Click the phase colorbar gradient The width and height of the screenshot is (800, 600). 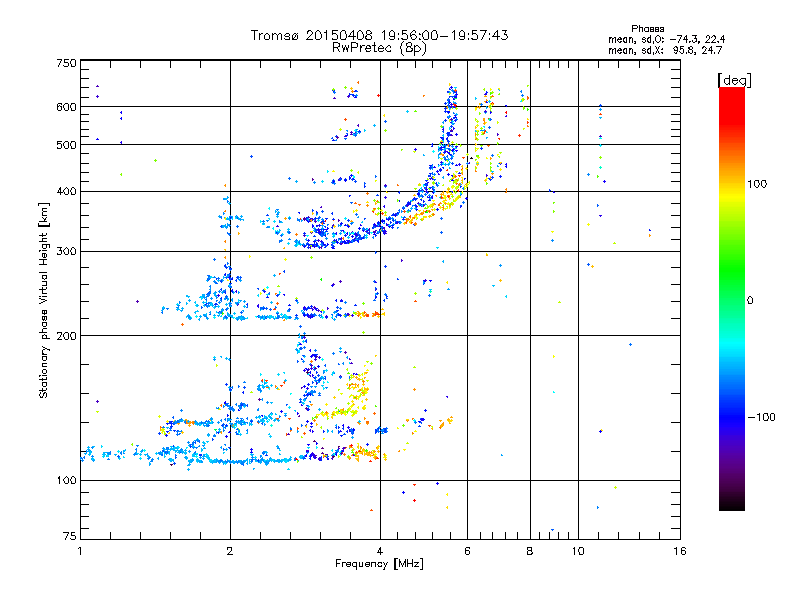[x=732, y=298]
